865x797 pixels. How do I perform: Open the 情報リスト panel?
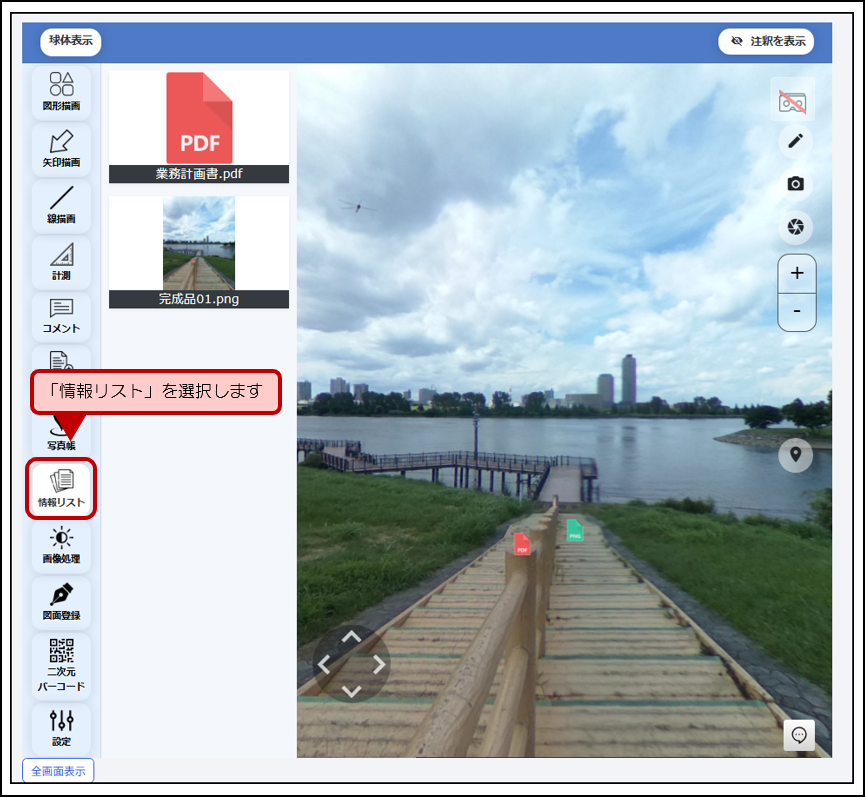point(61,489)
